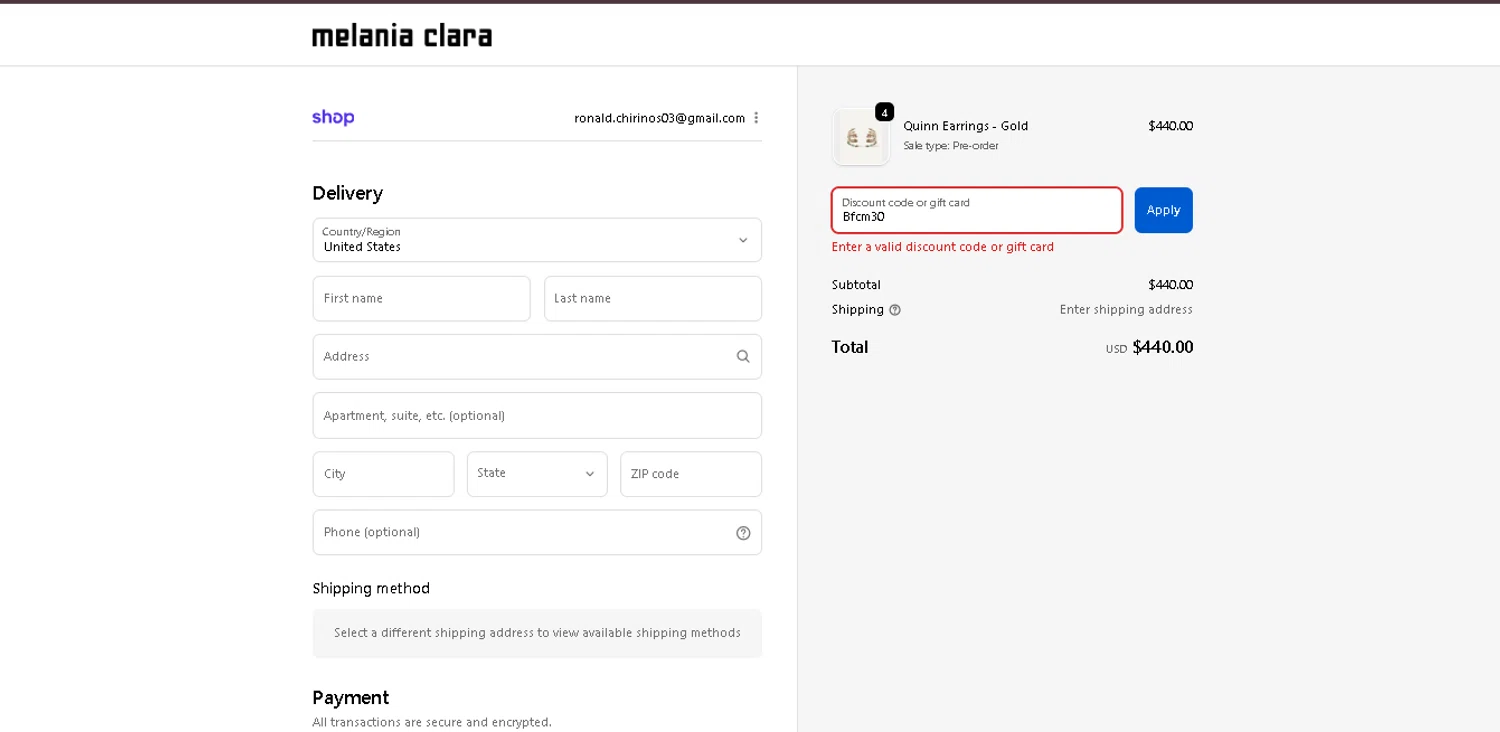Click the Shop Pay logo
This screenshot has height=732, width=1500.
pyautogui.click(x=333, y=117)
